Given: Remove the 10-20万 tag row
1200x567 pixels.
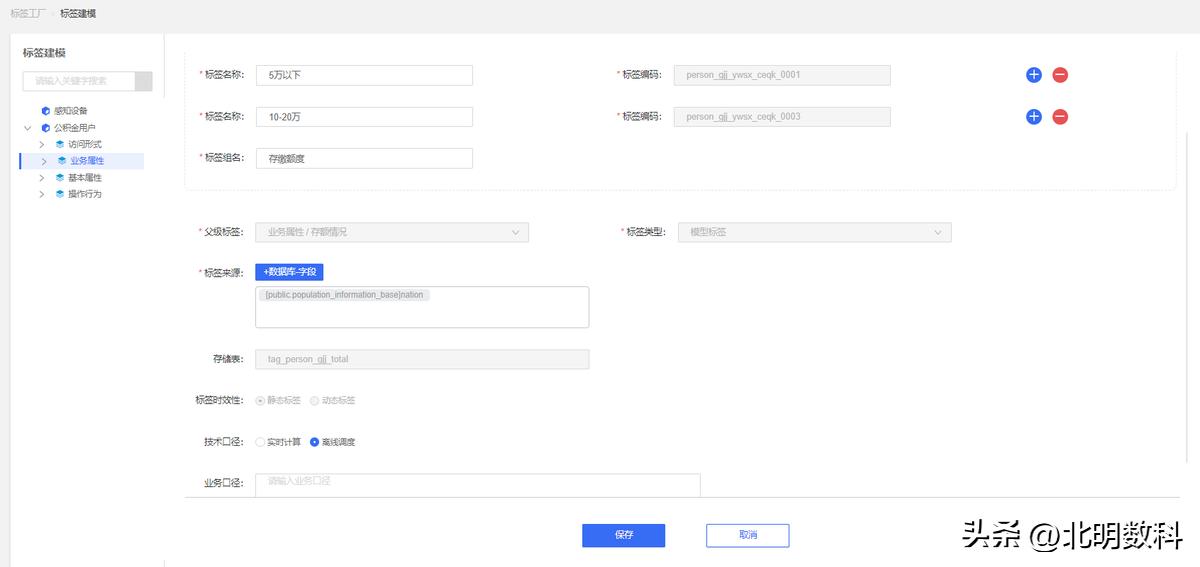Looking at the screenshot, I should (x=1060, y=117).
